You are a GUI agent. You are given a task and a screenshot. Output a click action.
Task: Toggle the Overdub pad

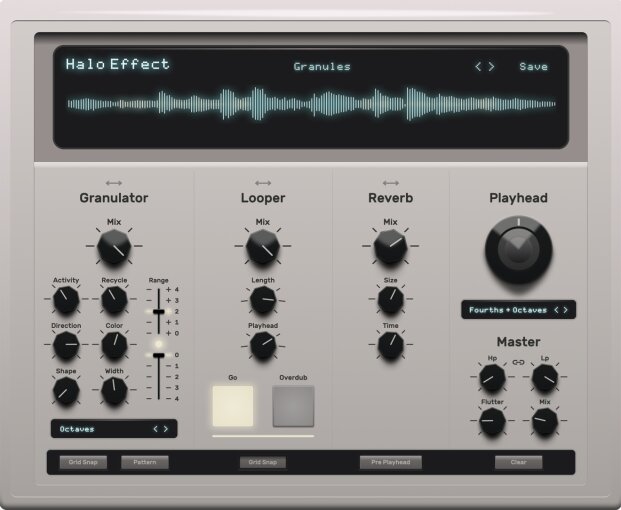(x=293, y=406)
